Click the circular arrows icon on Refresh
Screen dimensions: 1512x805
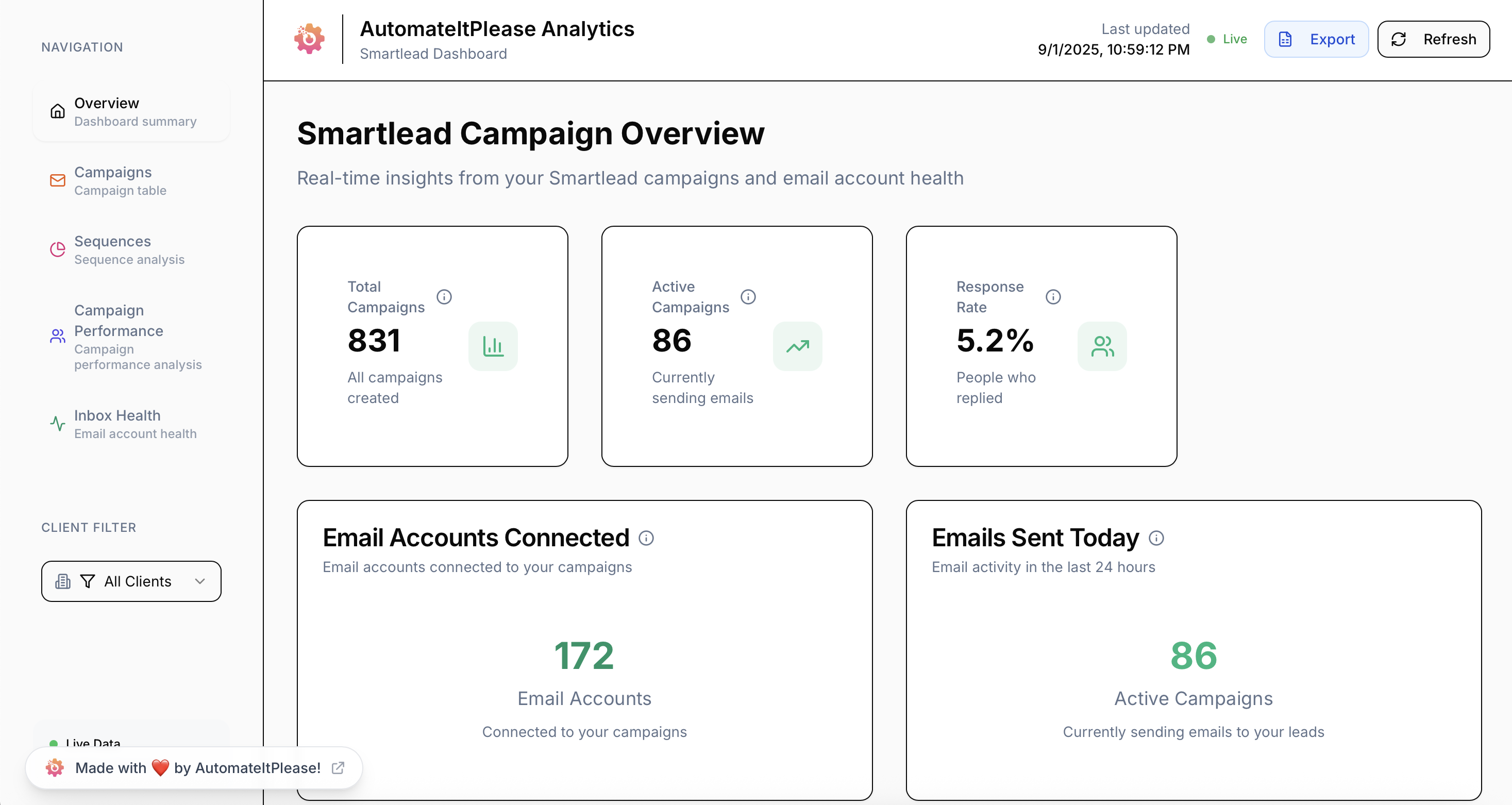(x=1399, y=39)
